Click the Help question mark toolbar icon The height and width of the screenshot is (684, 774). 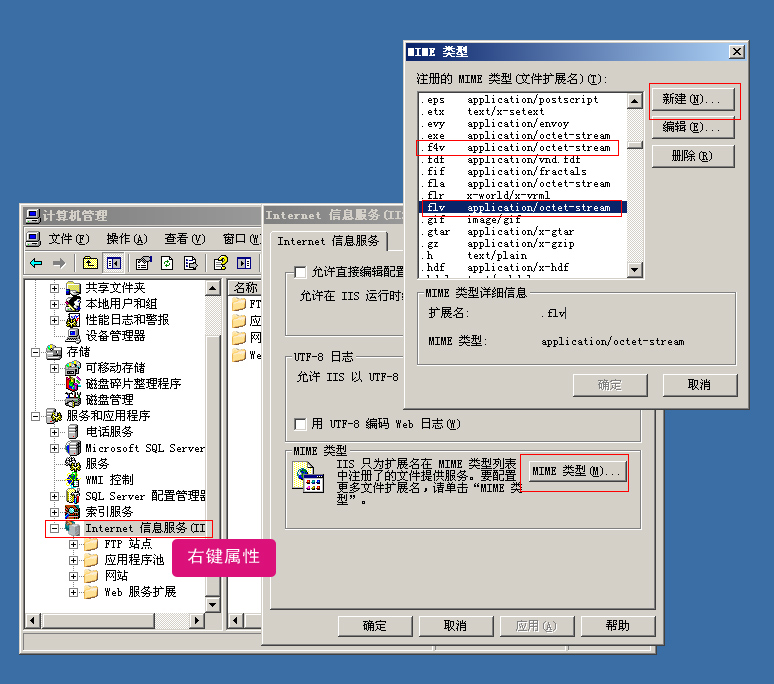click(220, 263)
